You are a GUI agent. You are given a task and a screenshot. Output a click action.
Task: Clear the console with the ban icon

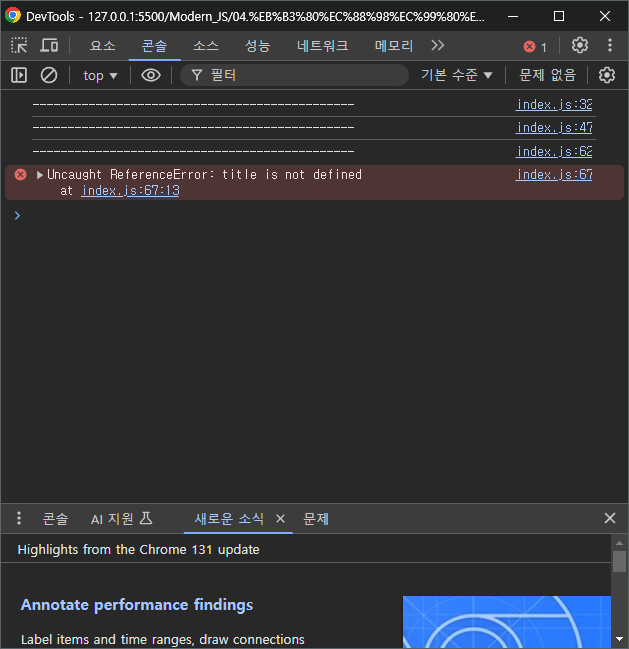(49, 75)
